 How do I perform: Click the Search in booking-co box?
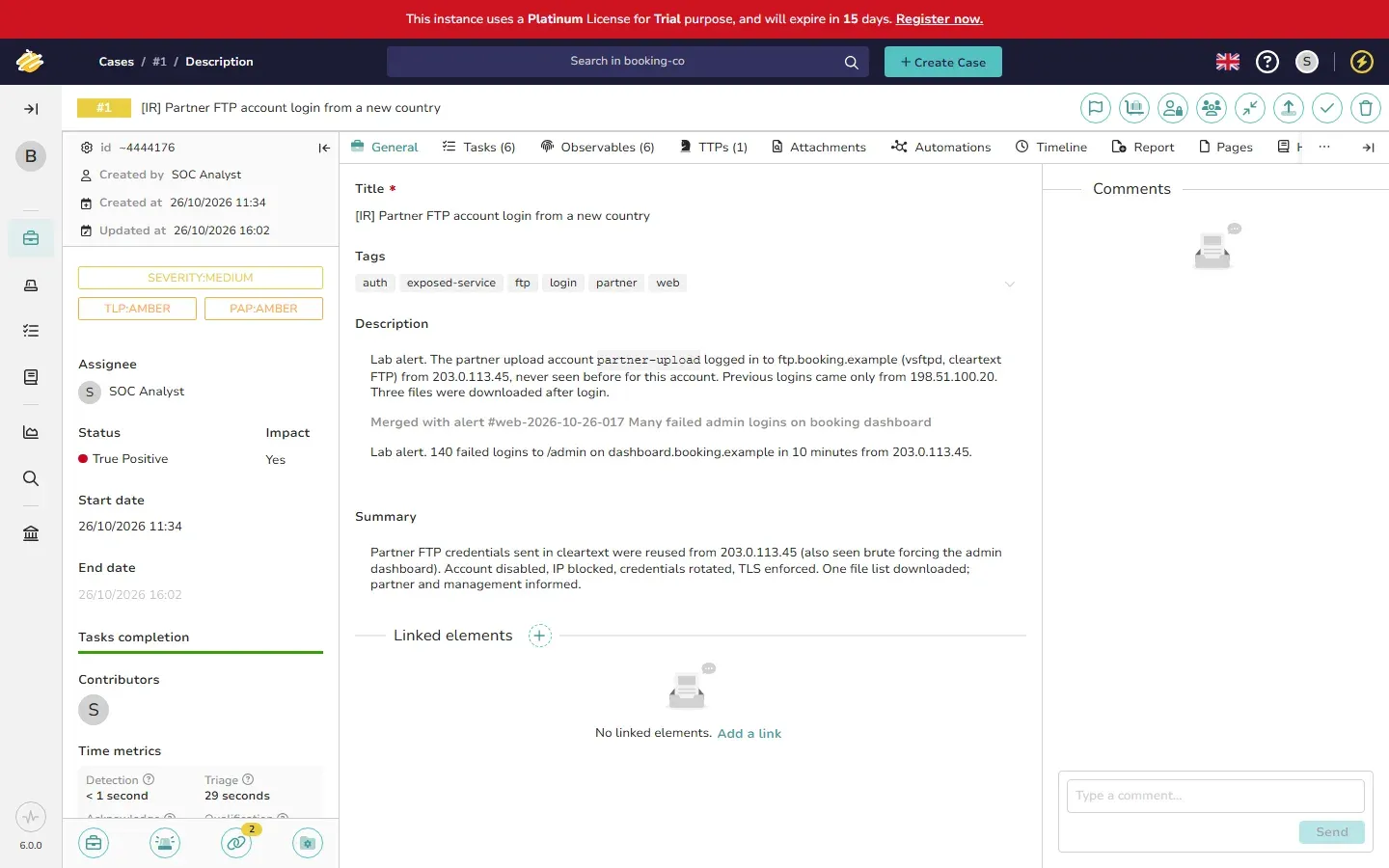coord(628,62)
